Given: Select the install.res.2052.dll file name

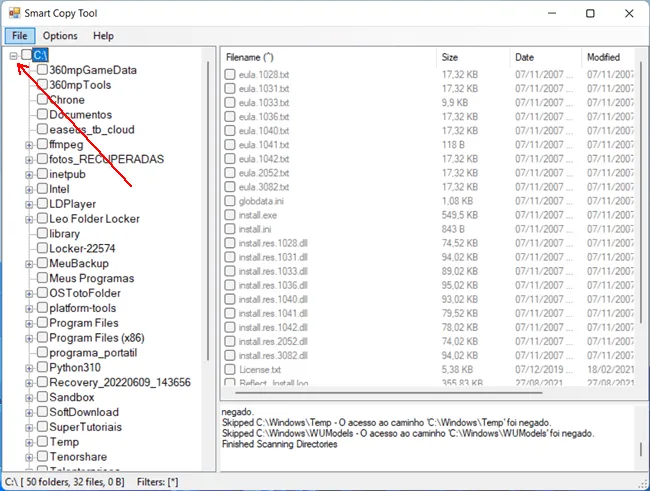Looking at the screenshot, I should tap(273, 341).
